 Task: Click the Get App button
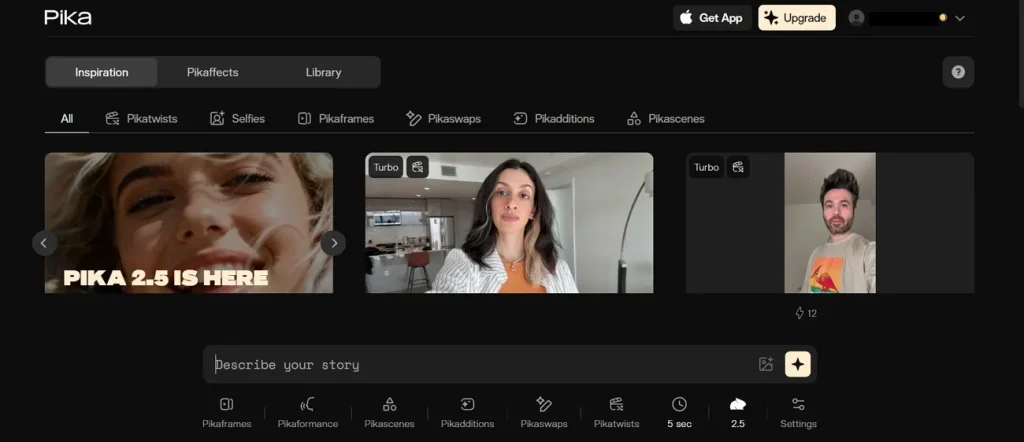point(712,18)
